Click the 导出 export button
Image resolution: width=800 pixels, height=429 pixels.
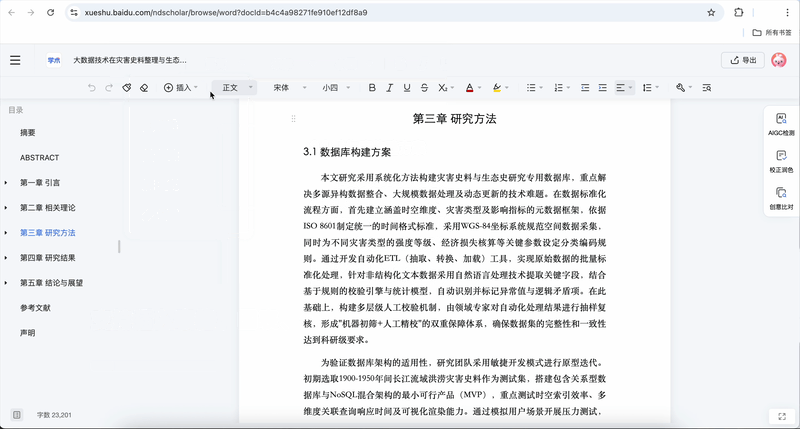pyautogui.click(x=743, y=60)
